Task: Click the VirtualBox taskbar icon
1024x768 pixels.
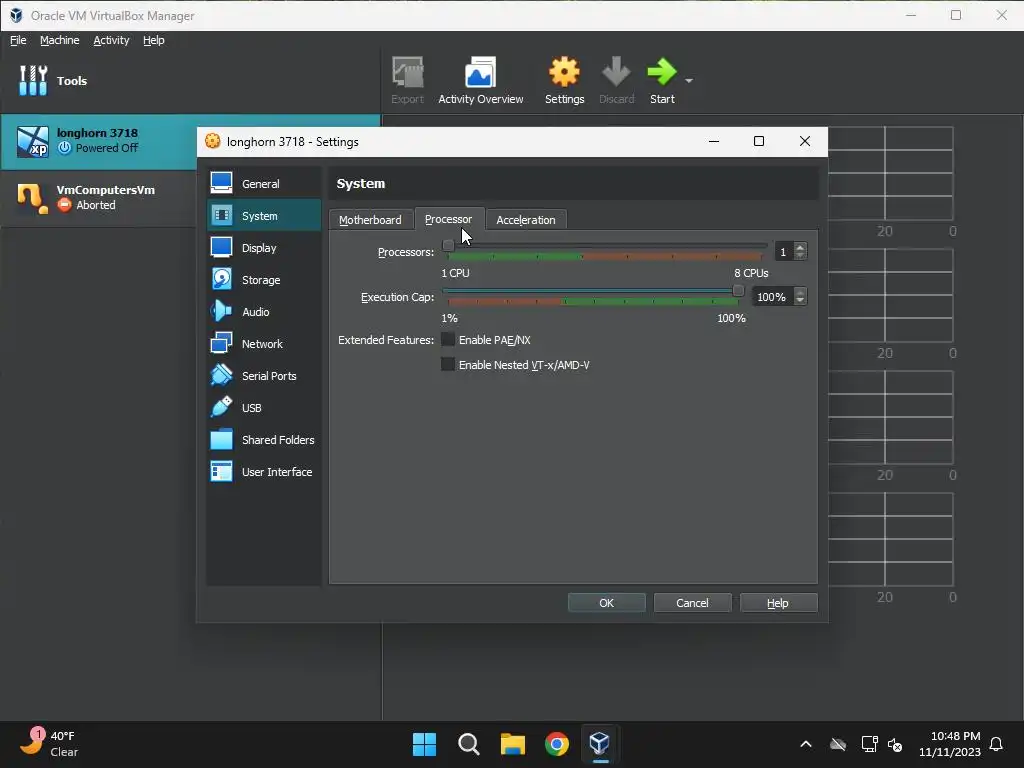Action: (x=600, y=744)
